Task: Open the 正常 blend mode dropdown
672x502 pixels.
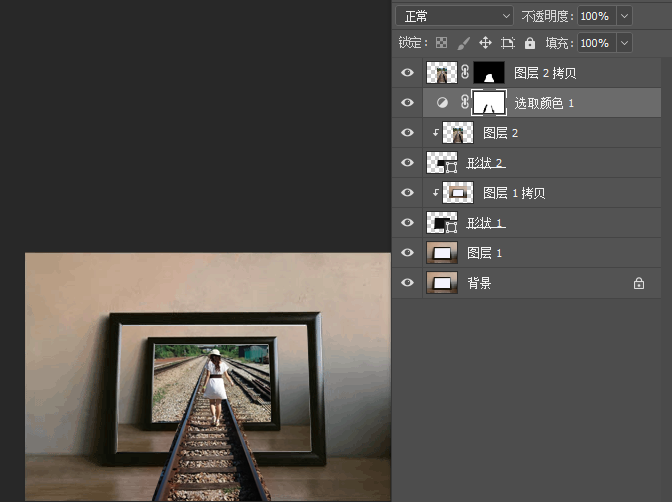Action: pos(454,16)
